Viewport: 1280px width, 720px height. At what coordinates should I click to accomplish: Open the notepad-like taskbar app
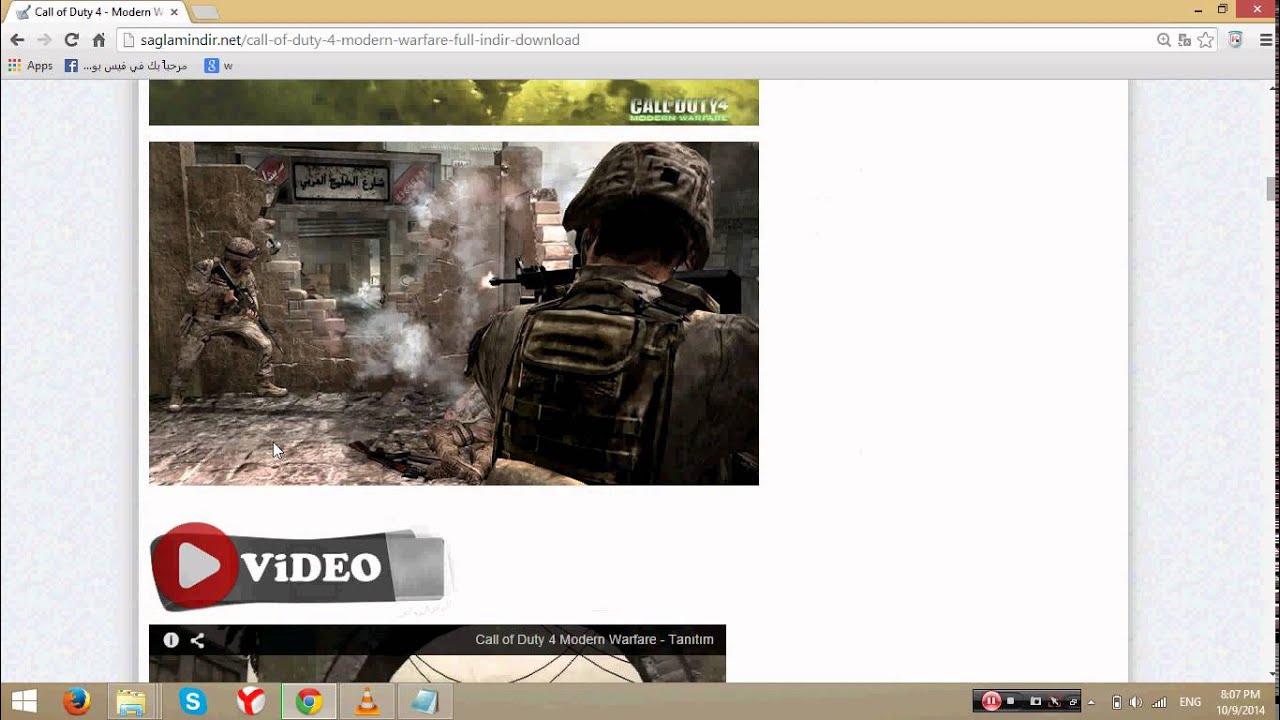click(x=425, y=701)
